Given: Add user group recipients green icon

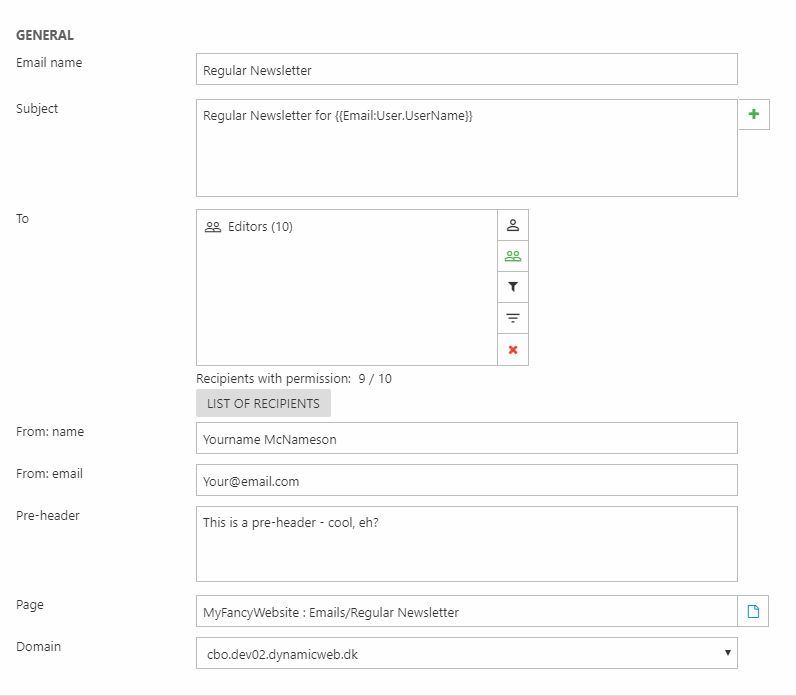Looking at the screenshot, I should 513,256.
